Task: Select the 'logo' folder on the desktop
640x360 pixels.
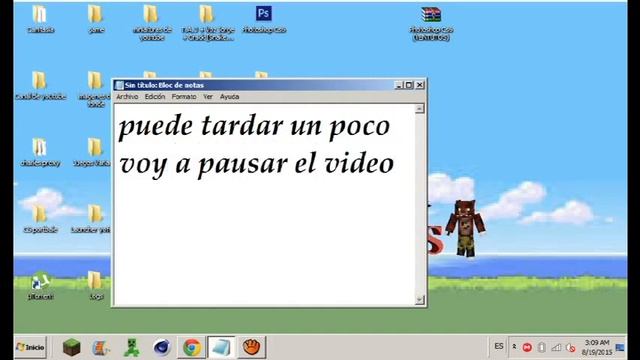Action: click(x=96, y=285)
